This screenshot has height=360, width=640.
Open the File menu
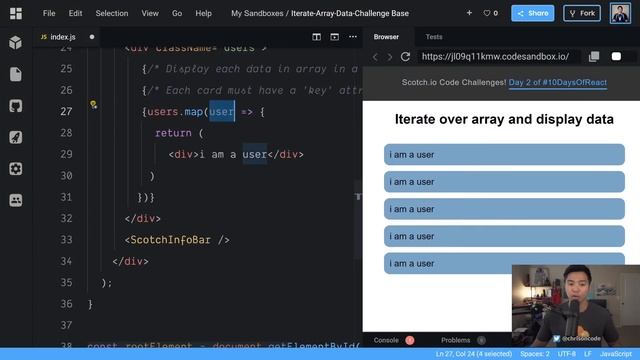pyautogui.click(x=49, y=13)
